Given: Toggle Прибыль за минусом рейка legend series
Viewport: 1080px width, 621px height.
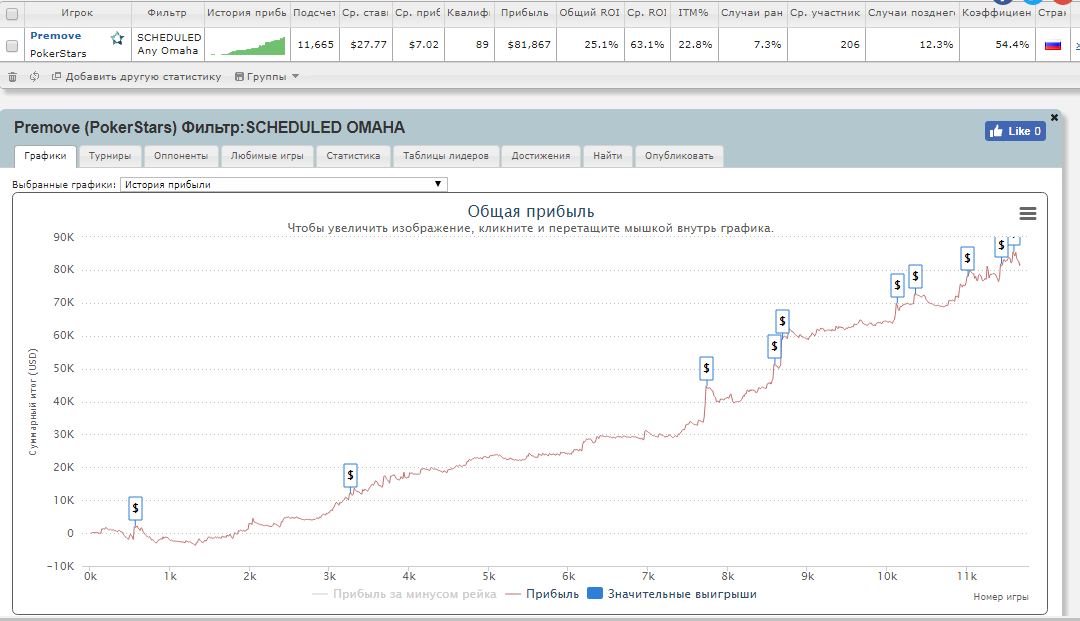Looking at the screenshot, I should tap(404, 593).
